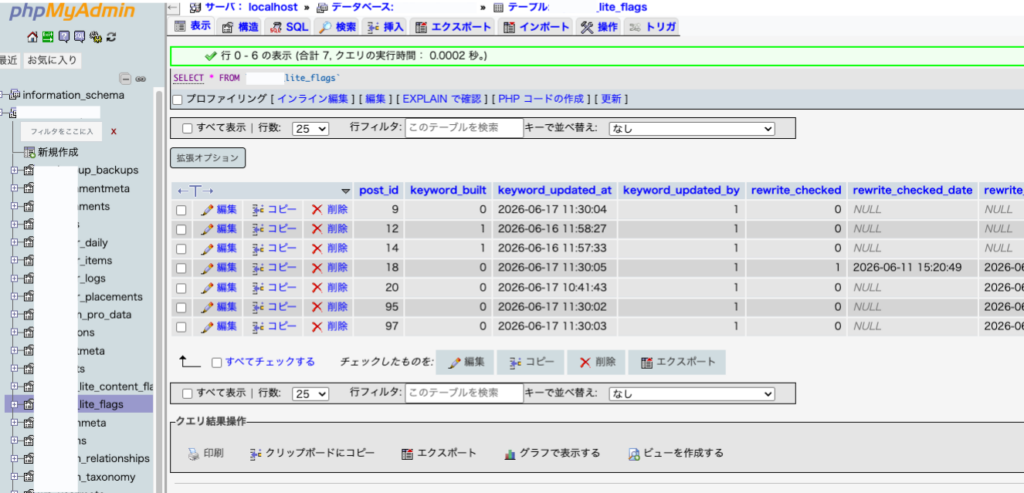This screenshot has width=1024, height=493.
Task: Click the database icon beside information_schema
Action: pyautogui.click(x=15, y=95)
